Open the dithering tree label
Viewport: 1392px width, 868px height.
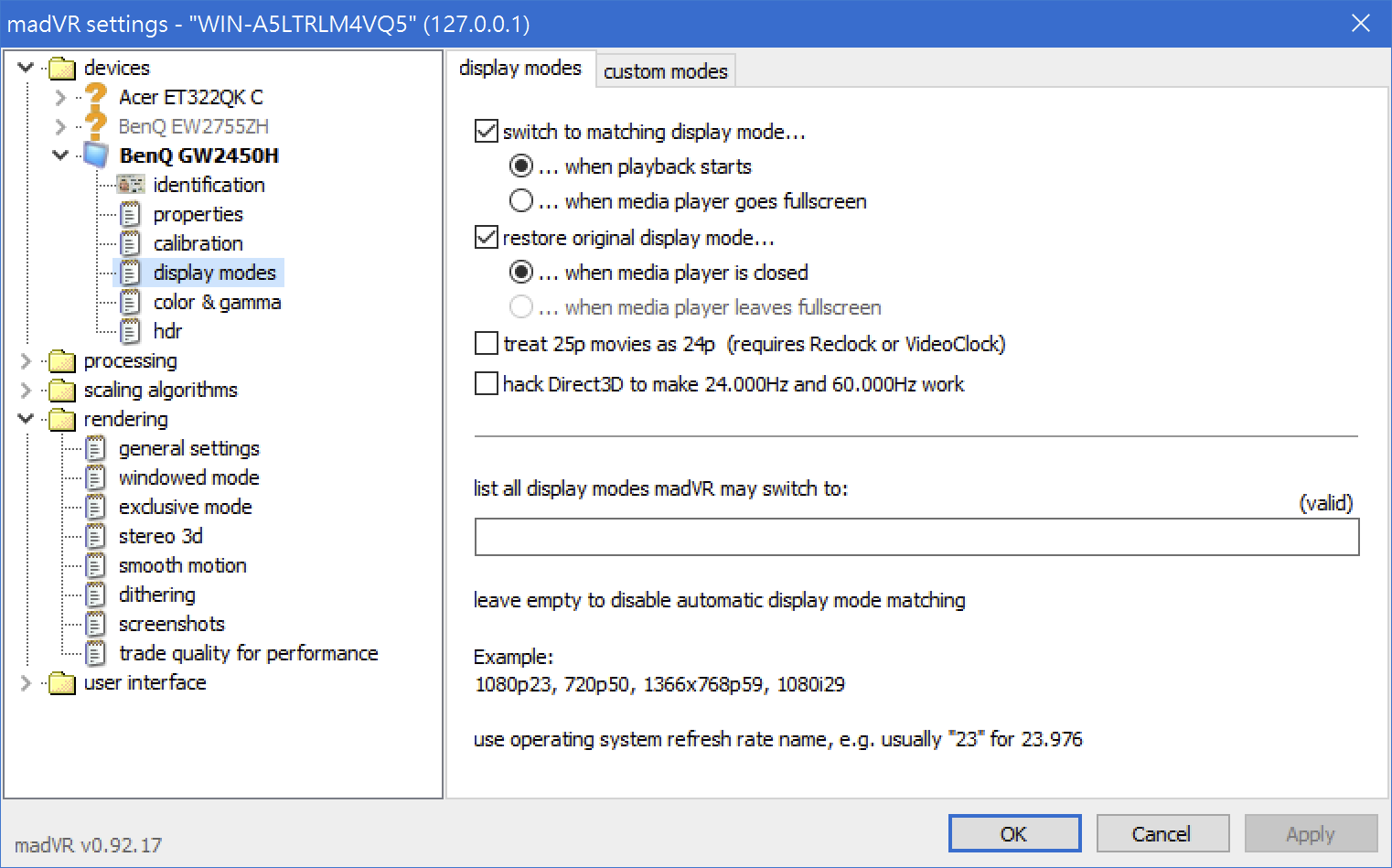coord(157,595)
